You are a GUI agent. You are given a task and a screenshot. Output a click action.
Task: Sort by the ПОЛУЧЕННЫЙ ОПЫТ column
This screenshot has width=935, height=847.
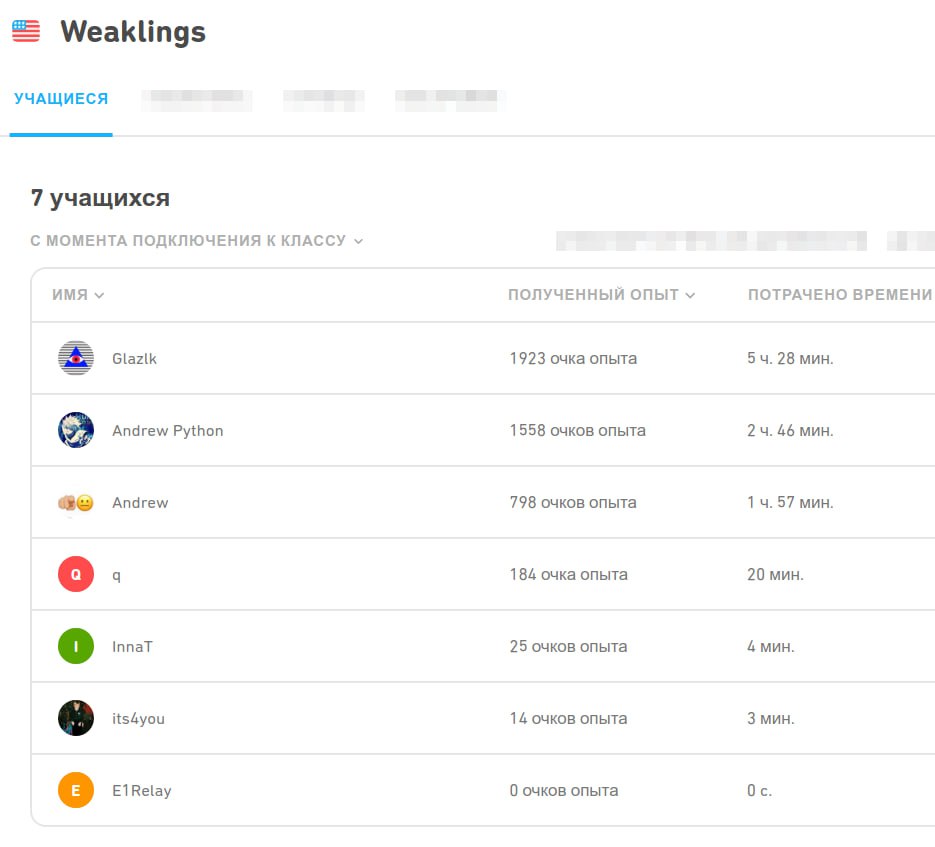(601, 295)
